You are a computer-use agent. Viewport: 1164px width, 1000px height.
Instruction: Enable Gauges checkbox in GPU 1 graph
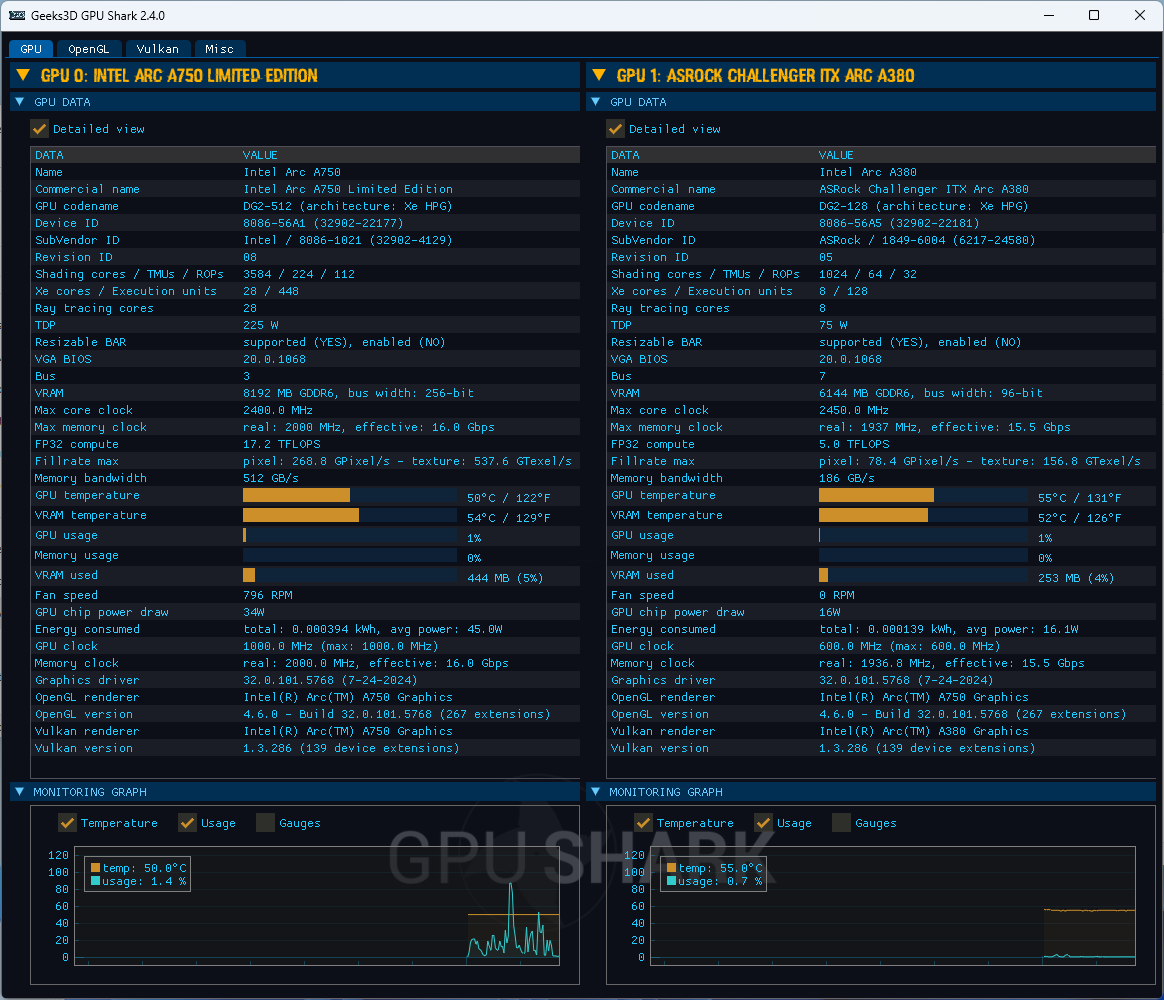point(842,823)
